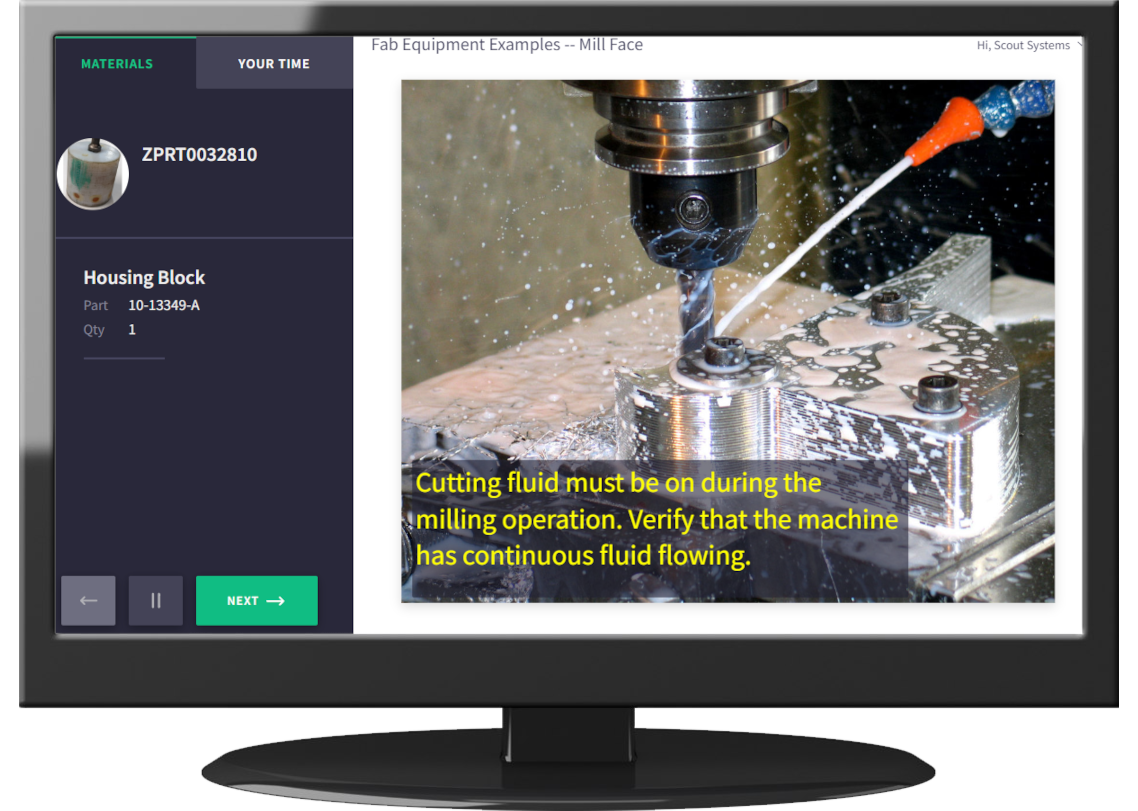Select part number 10-13349-A
Screen dimensions: 1138x811
[x=164, y=305]
